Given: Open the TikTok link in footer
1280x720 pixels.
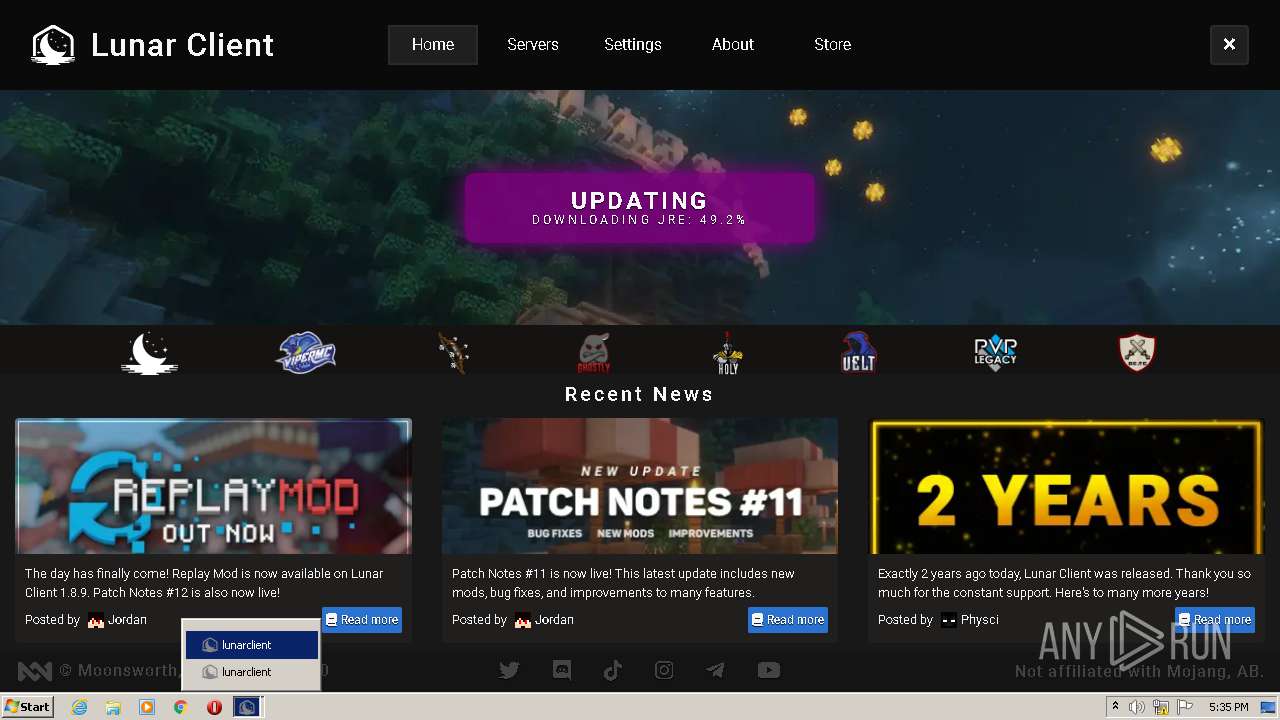Looking at the screenshot, I should click(613, 671).
